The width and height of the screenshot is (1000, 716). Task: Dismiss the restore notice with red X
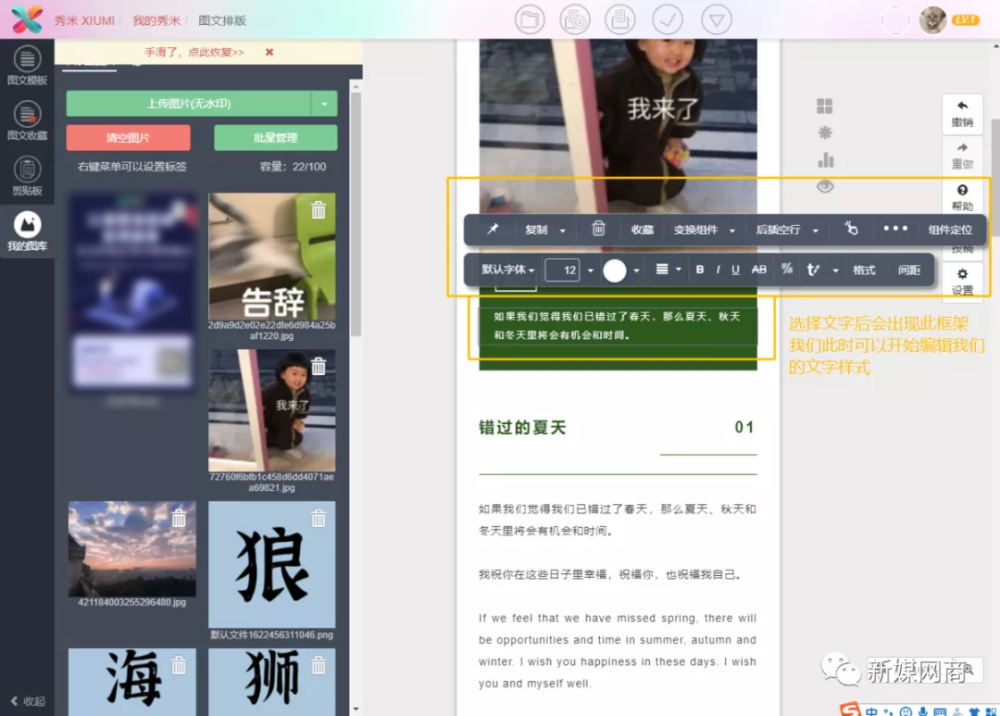tap(269, 52)
